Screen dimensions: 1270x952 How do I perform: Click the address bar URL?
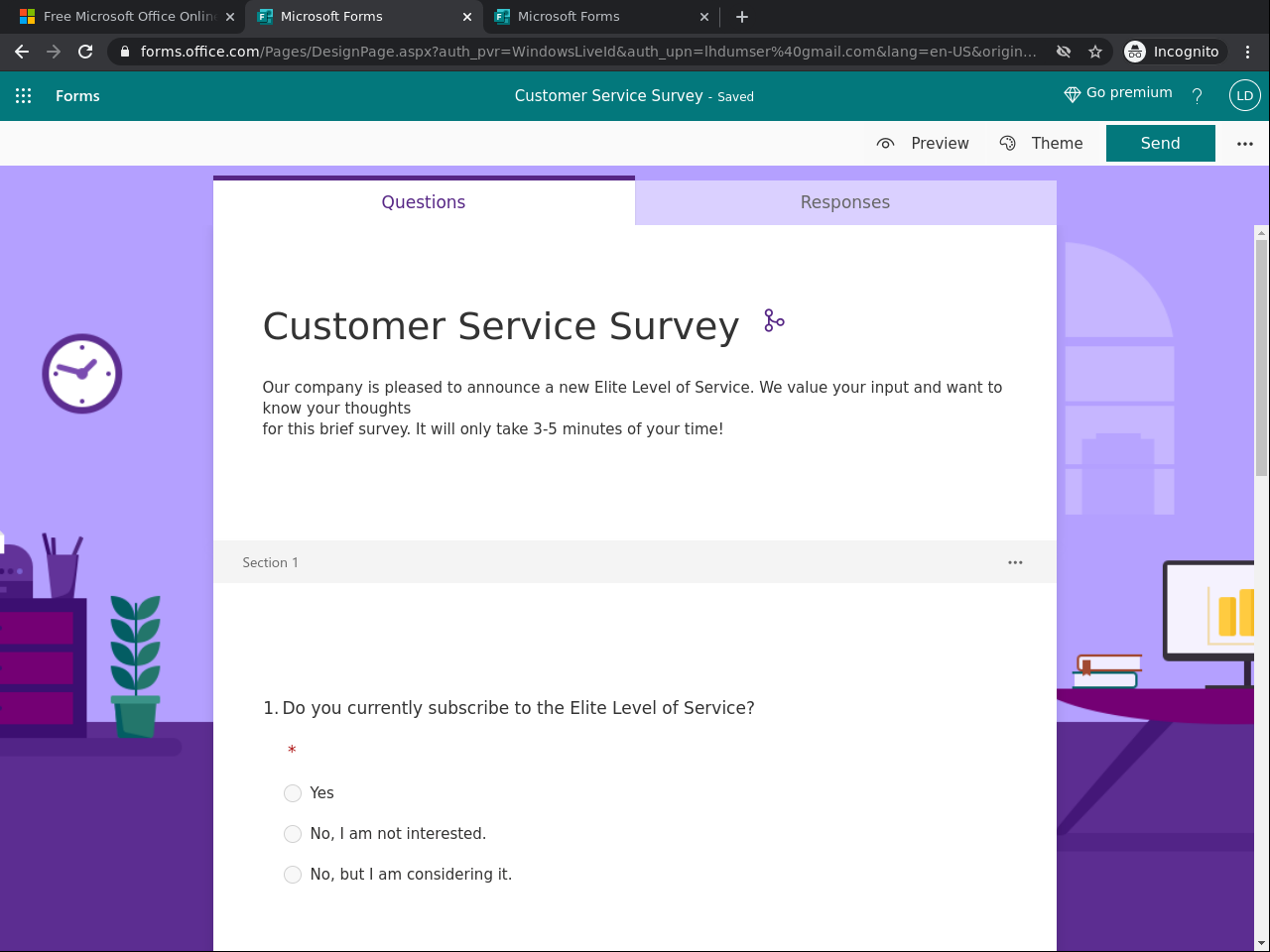click(588, 52)
